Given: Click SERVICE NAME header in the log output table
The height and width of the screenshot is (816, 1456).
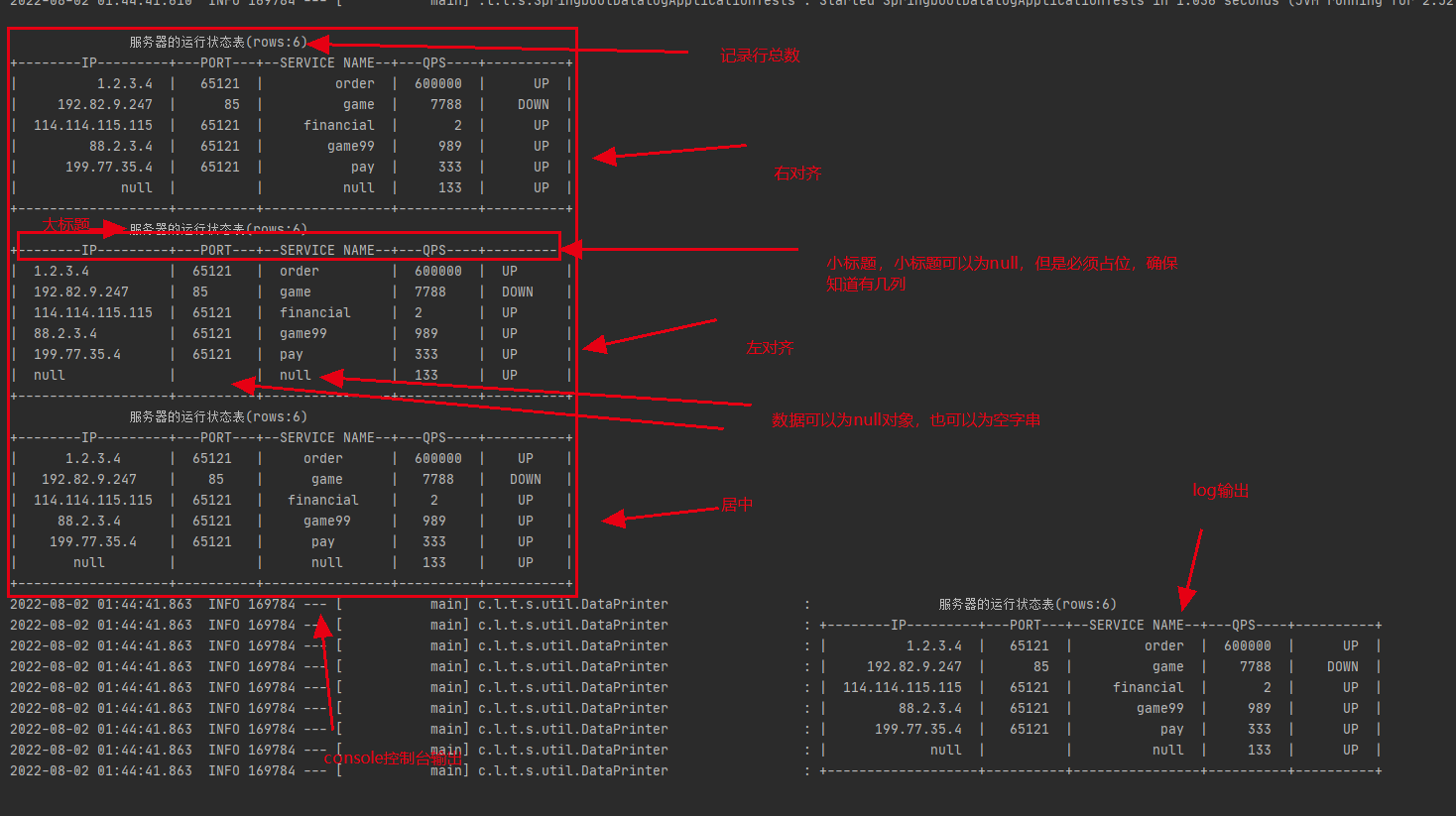Looking at the screenshot, I should point(1136,625).
